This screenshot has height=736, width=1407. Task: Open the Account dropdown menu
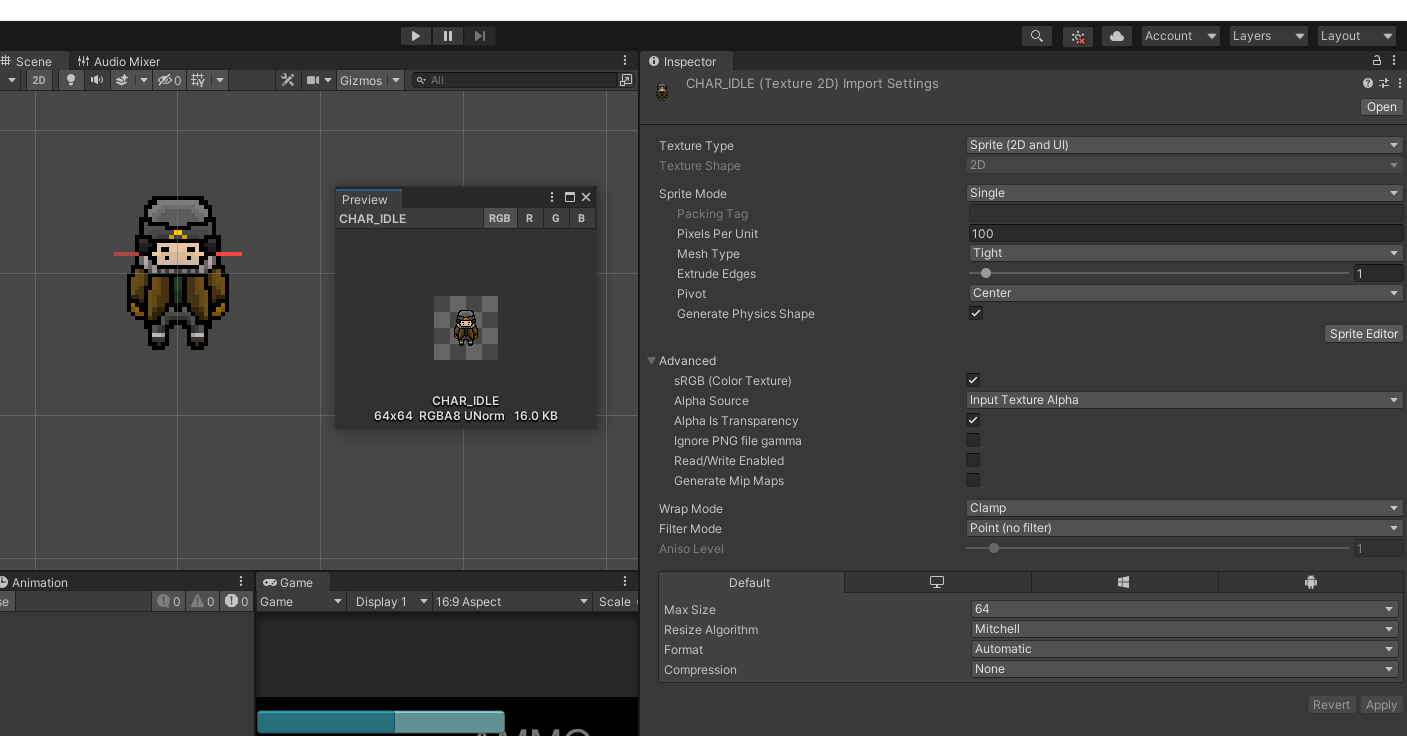(x=1181, y=36)
